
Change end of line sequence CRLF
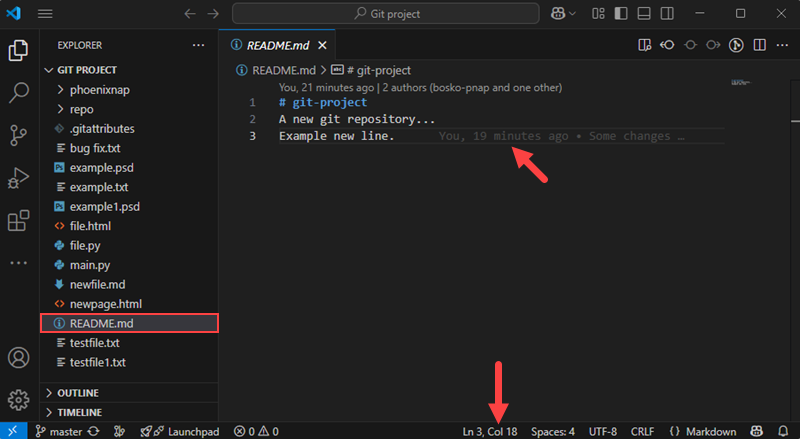(x=642, y=431)
